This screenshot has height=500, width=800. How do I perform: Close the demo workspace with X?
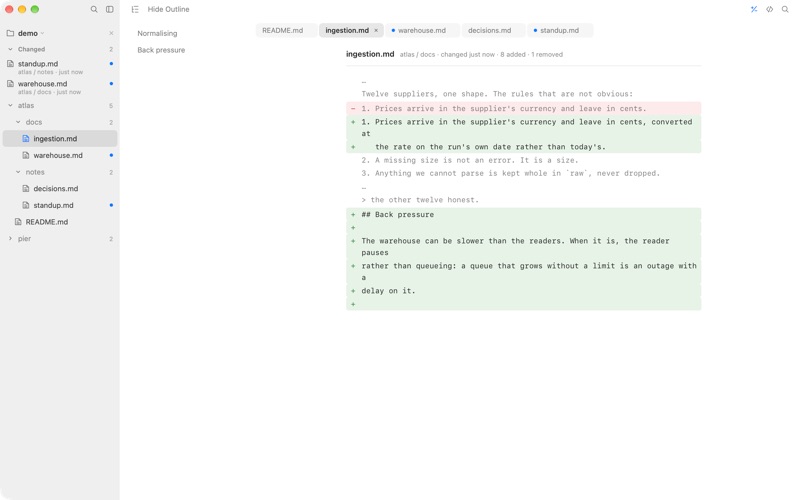[111, 33]
